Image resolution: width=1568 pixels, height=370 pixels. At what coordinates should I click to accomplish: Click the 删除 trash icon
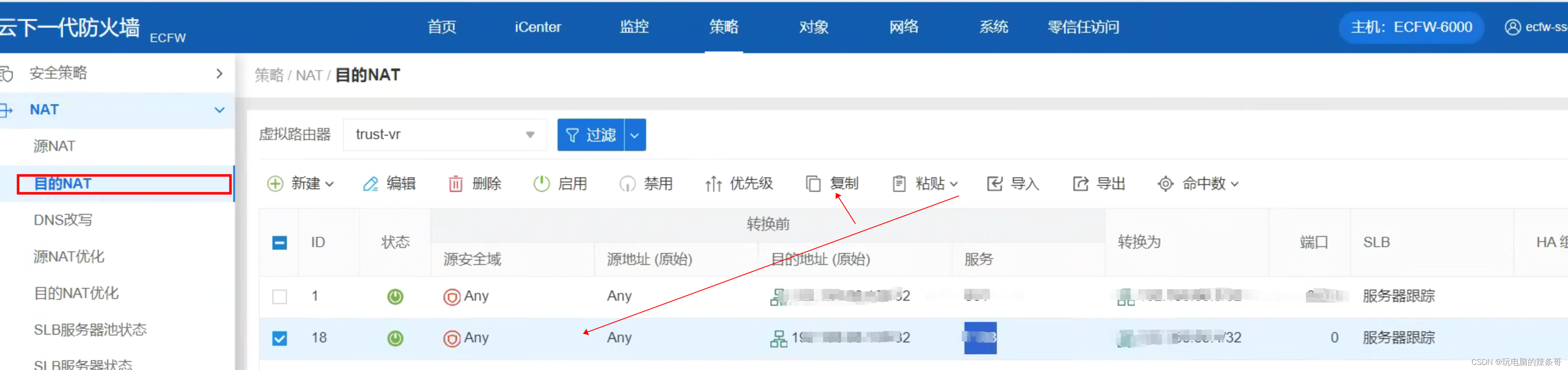pos(455,184)
